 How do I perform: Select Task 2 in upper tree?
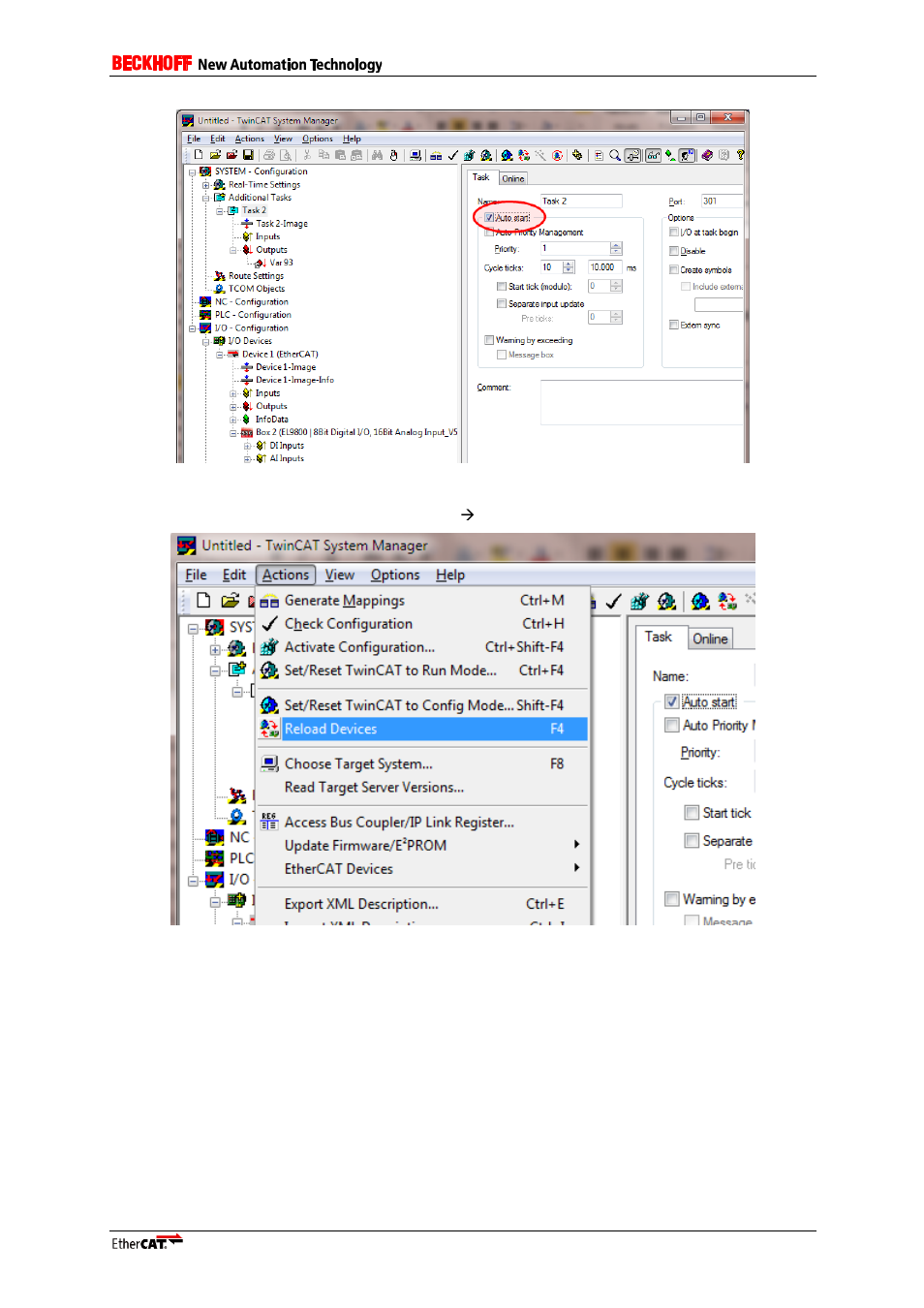coord(254,210)
